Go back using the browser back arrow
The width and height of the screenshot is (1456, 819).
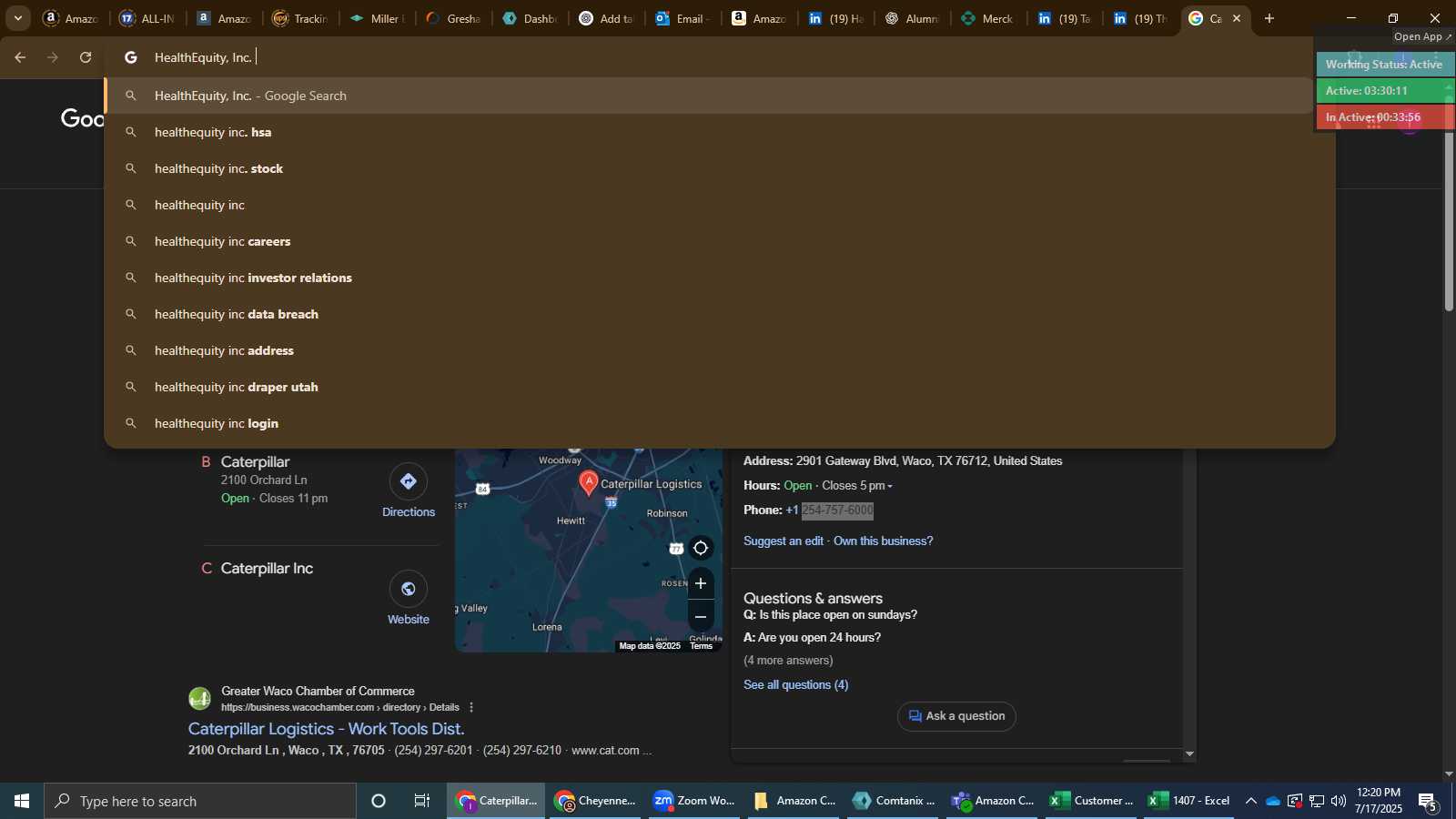pos(20,57)
